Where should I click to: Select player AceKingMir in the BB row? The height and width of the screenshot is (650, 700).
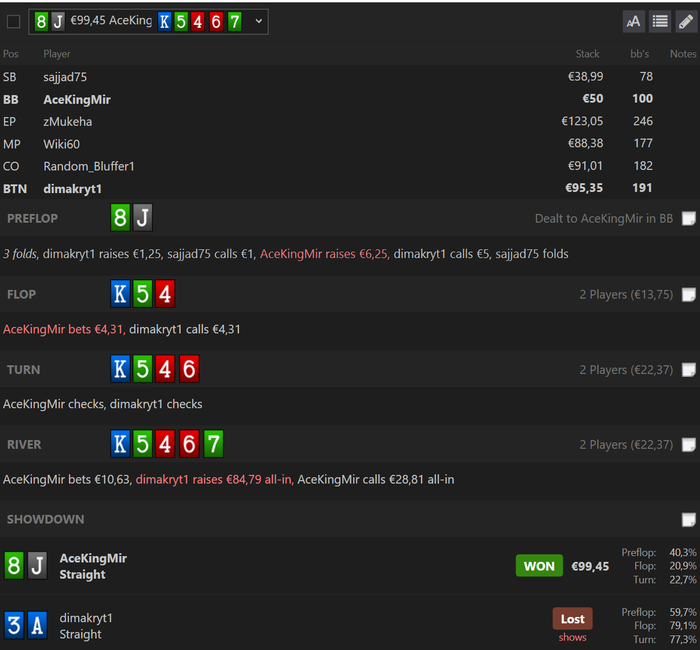click(x=77, y=99)
